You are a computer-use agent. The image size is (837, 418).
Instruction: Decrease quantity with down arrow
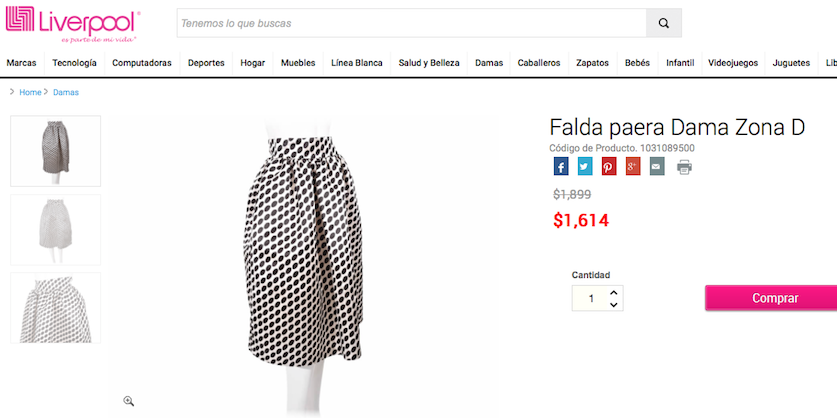click(x=614, y=304)
